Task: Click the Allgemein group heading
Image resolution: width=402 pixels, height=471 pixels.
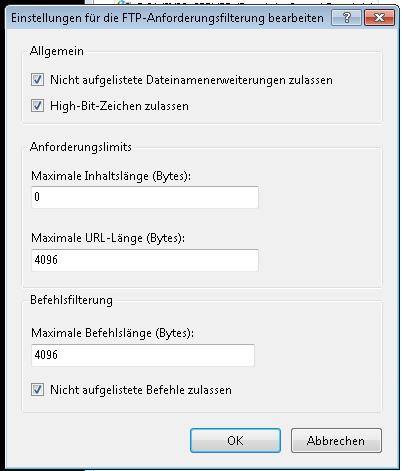Action: (57, 51)
